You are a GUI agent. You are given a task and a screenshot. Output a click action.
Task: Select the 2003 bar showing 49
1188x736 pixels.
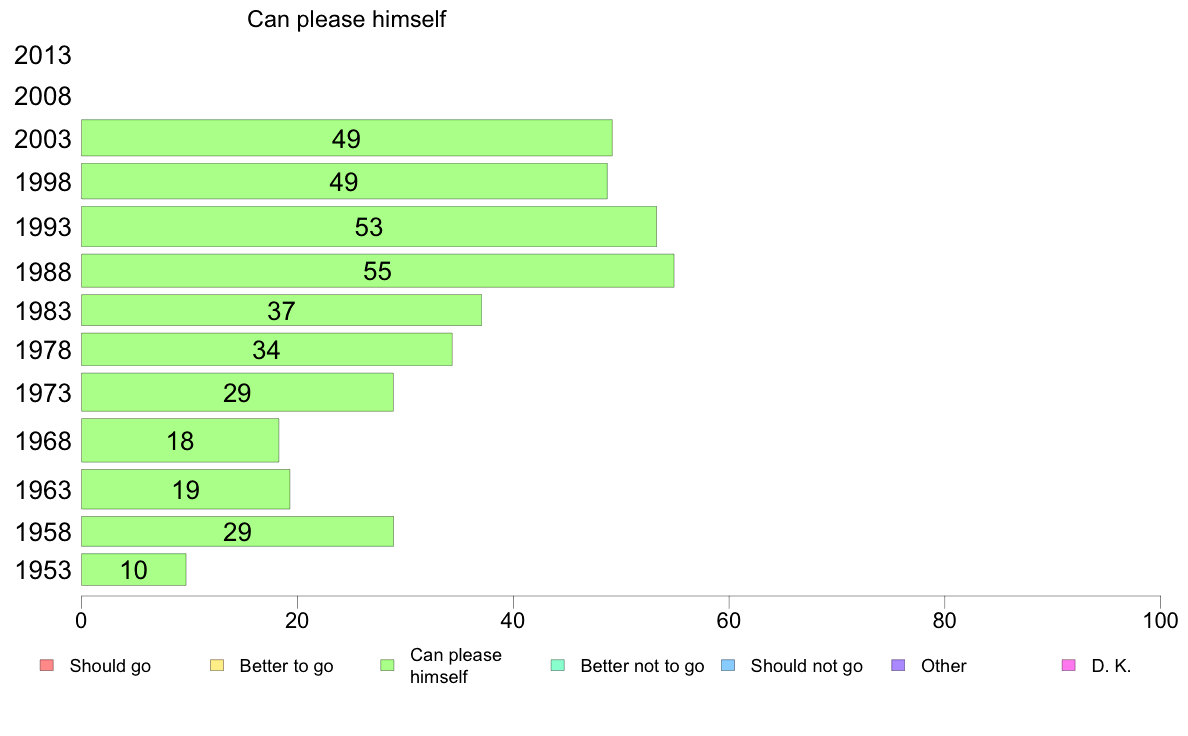click(x=347, y=138)
